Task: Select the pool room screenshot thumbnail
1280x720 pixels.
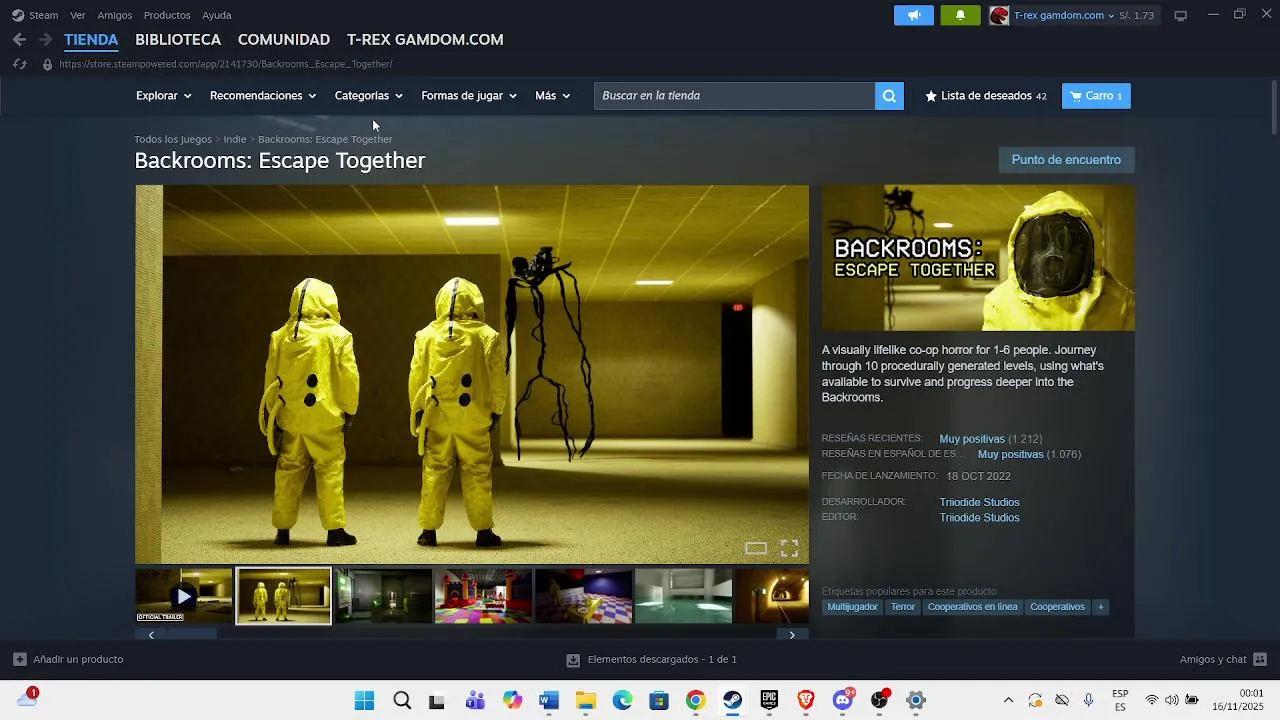Action: point(683,596)
